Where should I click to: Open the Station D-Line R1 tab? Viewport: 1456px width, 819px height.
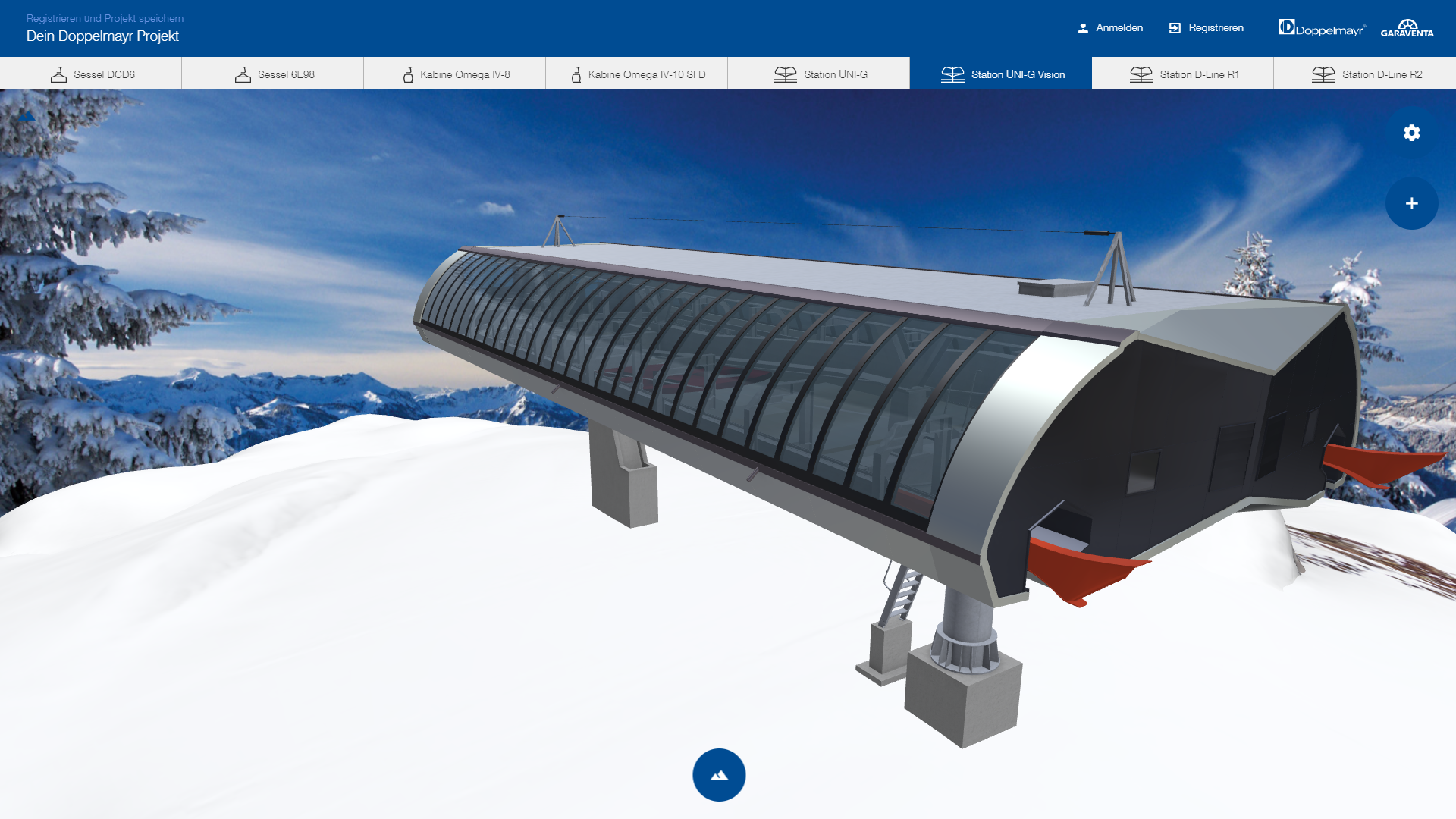1183,74
